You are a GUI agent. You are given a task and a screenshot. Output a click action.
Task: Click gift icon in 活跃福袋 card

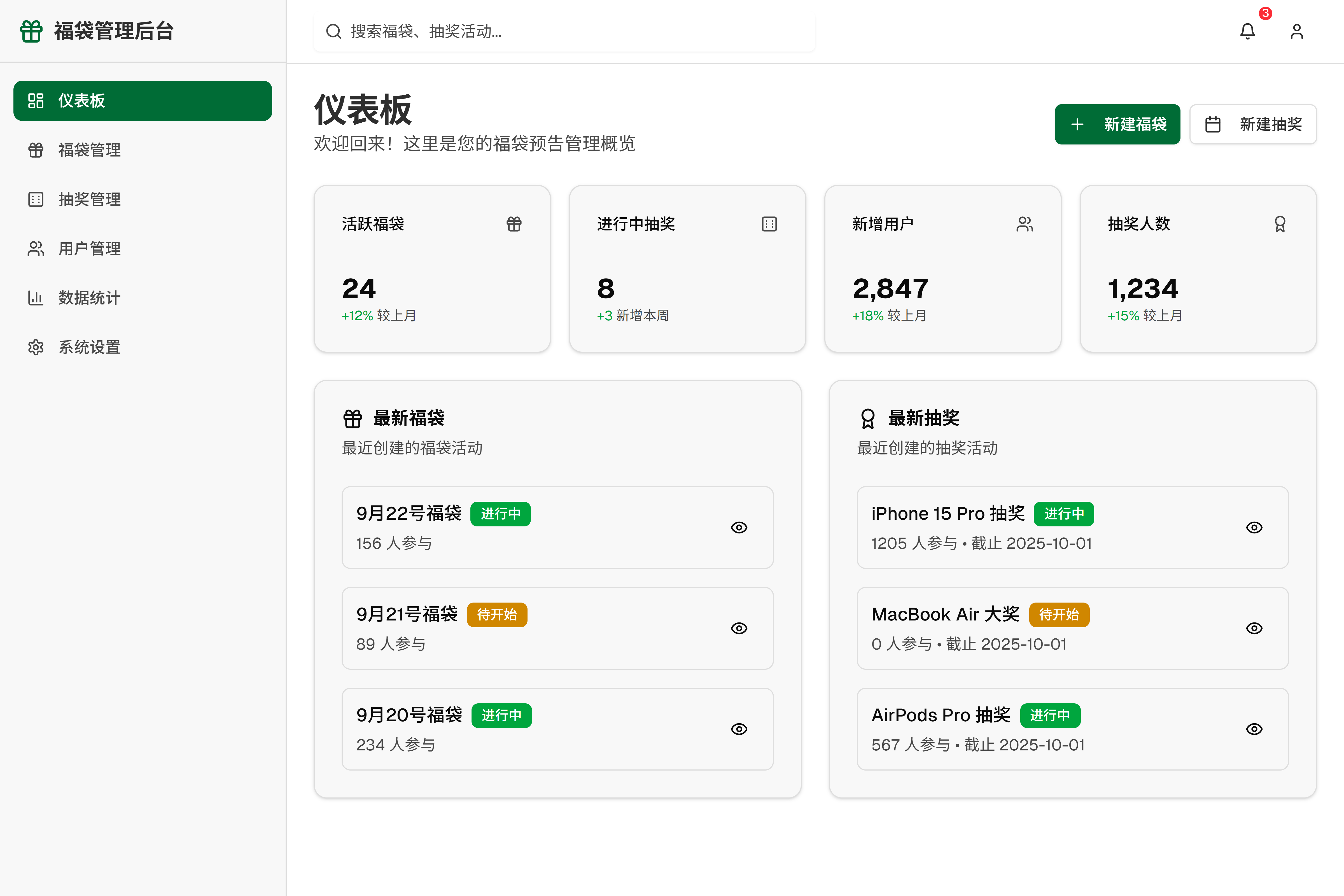pyautogui.click(x=514, y=224)
